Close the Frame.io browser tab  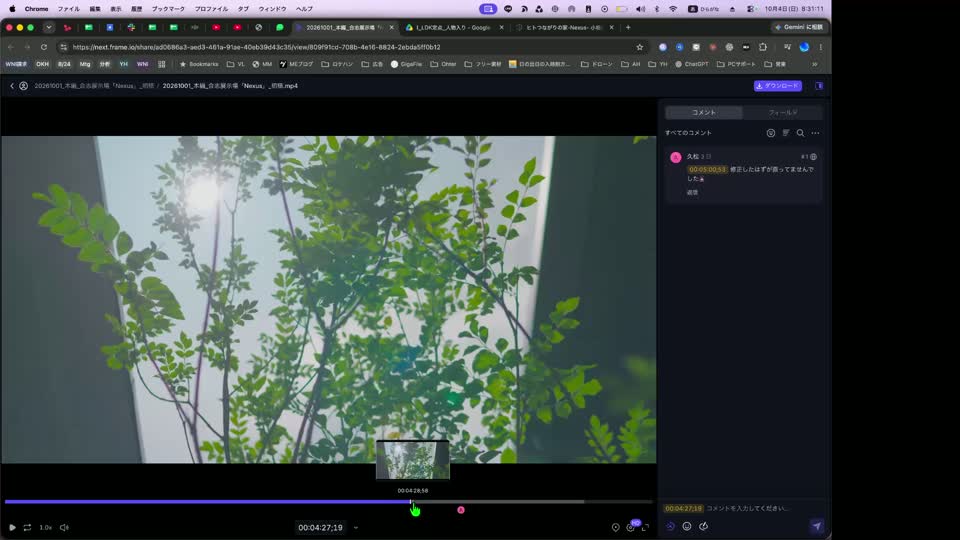(x=392, y=28)
